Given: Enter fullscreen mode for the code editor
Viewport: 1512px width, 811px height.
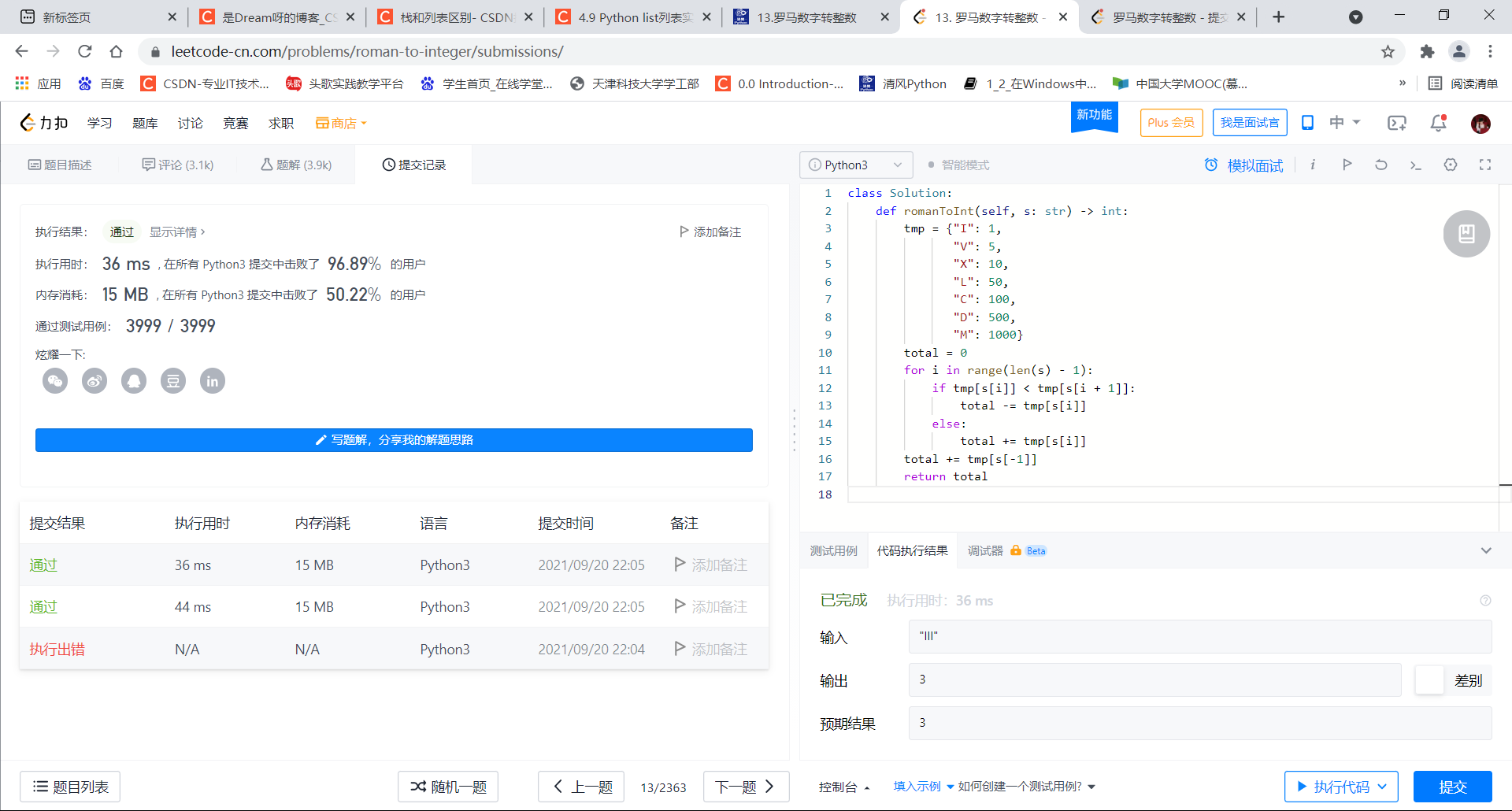Looking at the screenshot, I should 1485,165.
